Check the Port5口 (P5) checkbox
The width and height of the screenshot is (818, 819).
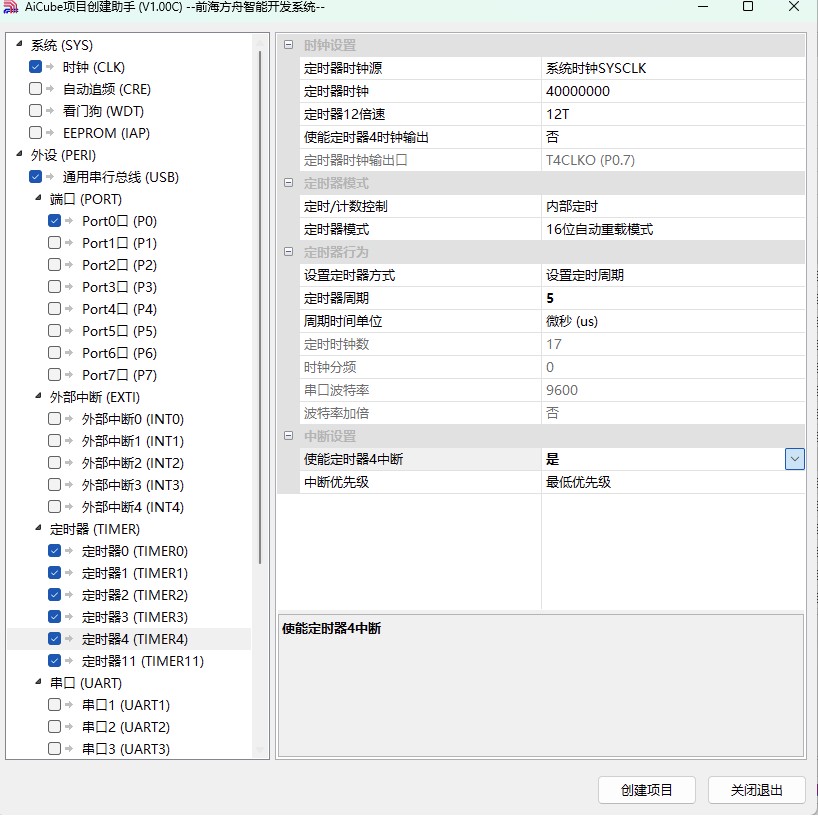tap(54, 331)
